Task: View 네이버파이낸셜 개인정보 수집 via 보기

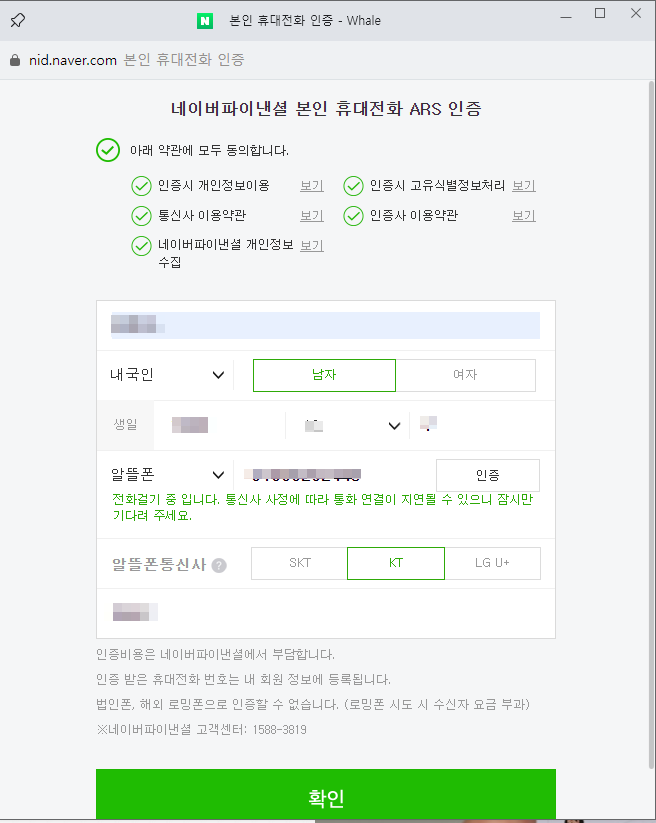Action: tap(312, 246)
